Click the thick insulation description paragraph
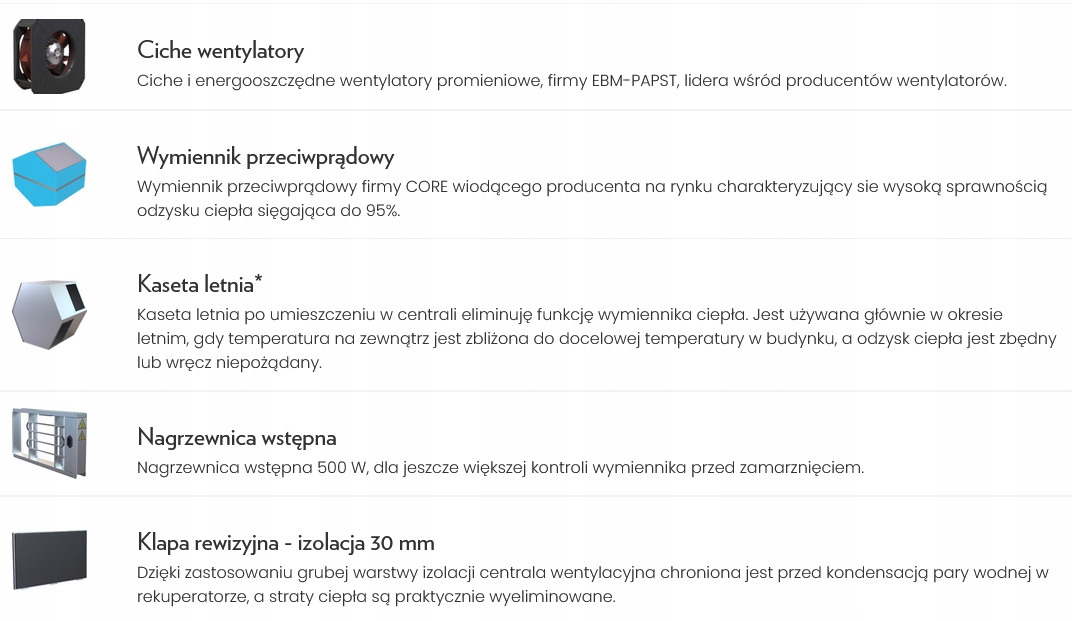Image resolution: width=1072 pixels, height=621 pixels. click(593, 584)
